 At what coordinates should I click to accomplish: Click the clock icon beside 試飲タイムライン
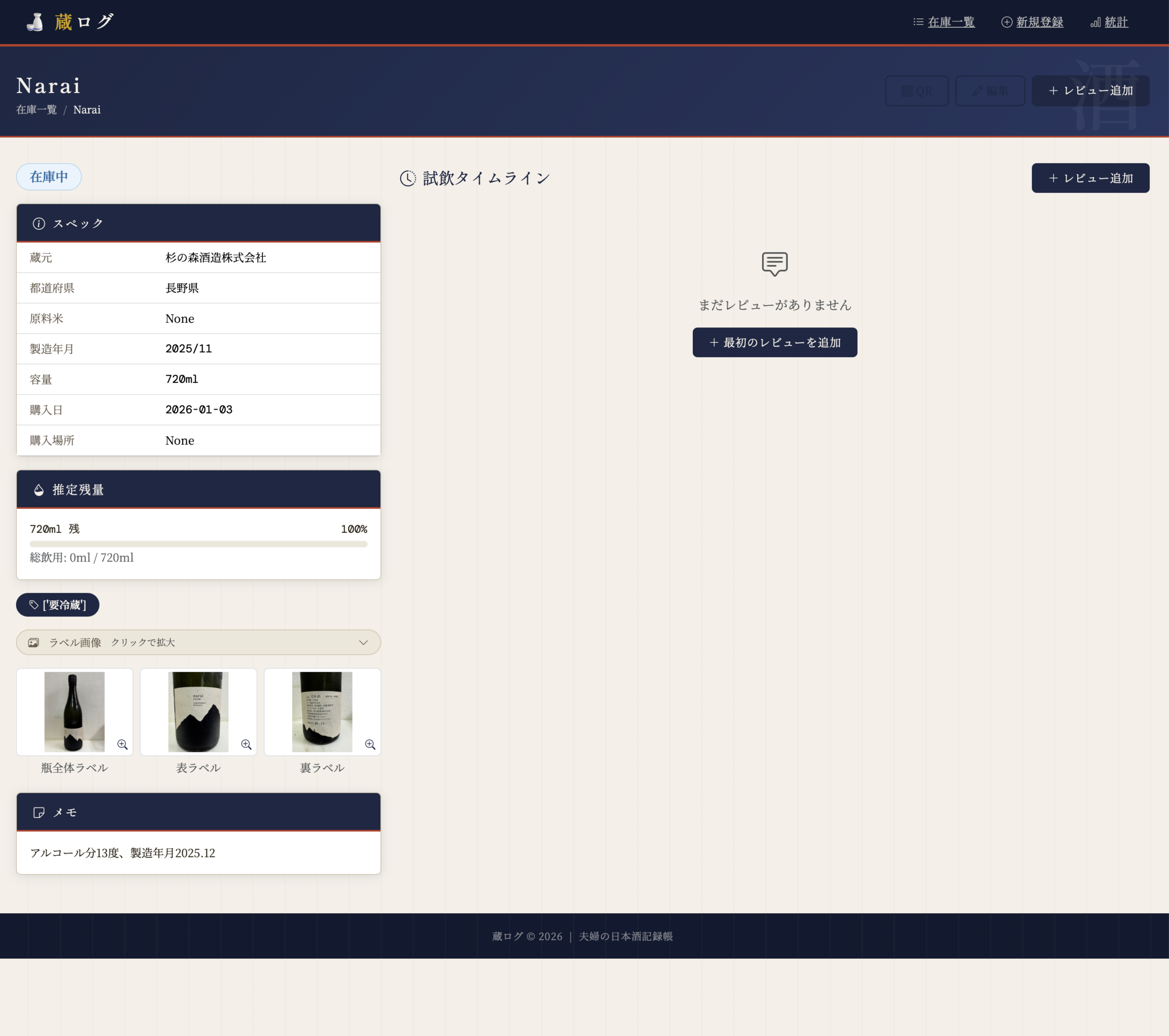click(408, 179)
